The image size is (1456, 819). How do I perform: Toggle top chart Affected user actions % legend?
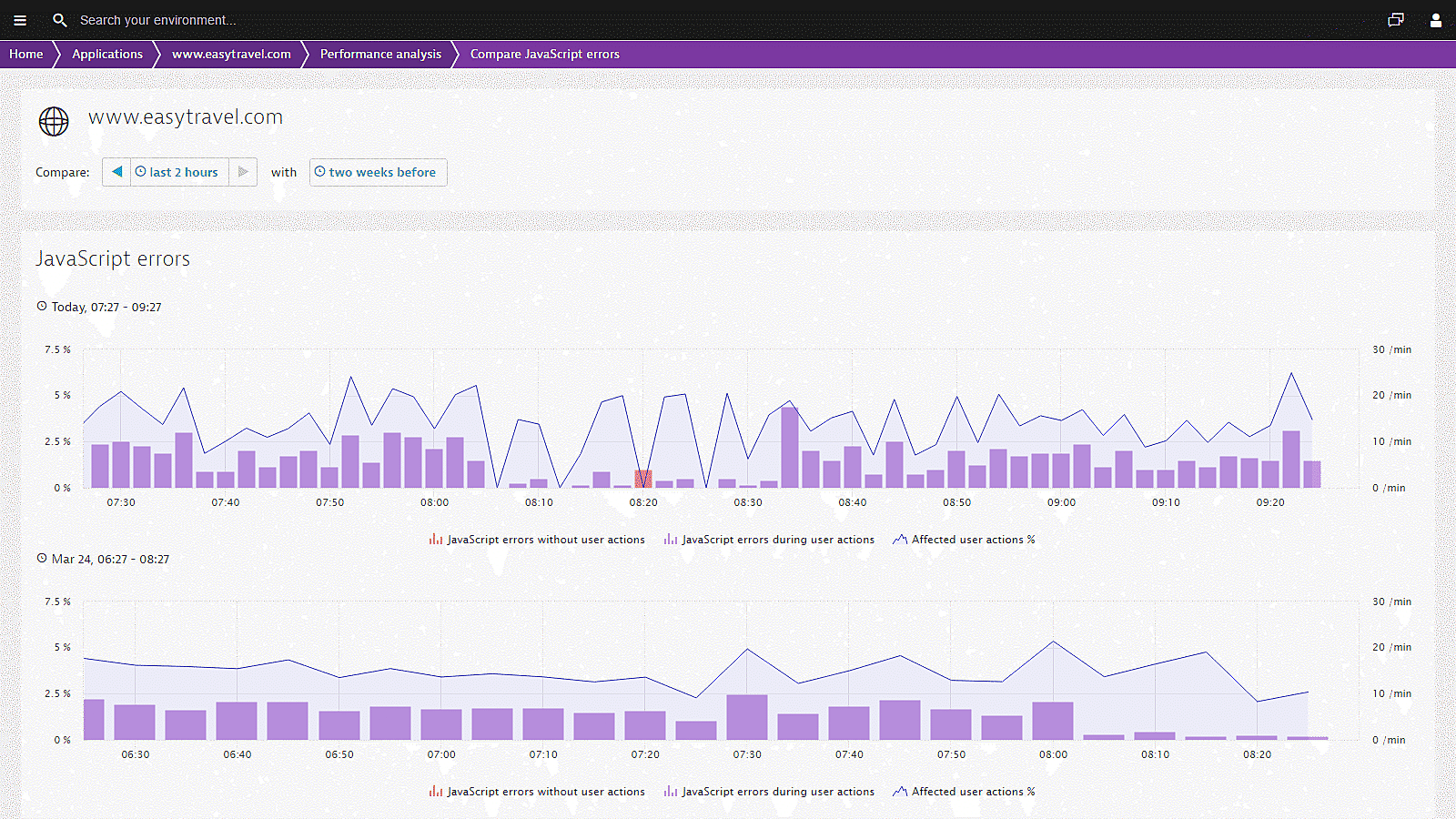pos(964,540)
